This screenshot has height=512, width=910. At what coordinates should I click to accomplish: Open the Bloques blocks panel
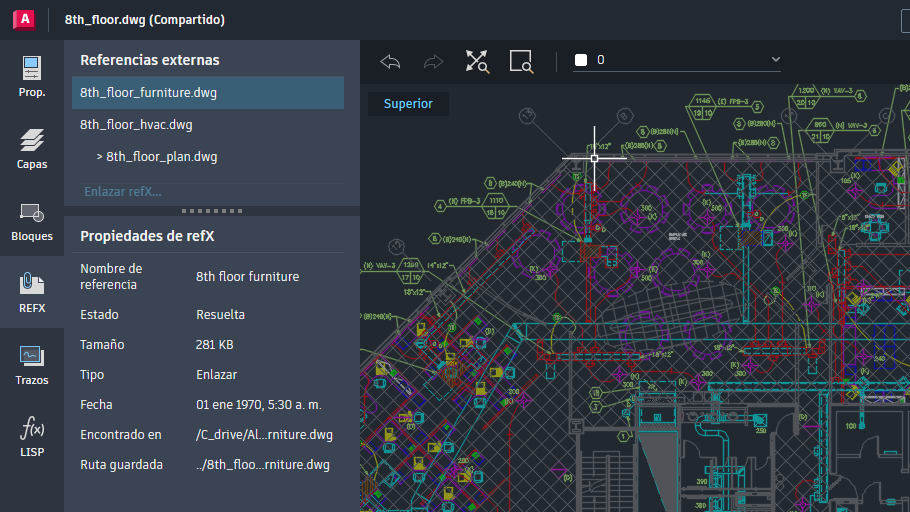point(32,221)
